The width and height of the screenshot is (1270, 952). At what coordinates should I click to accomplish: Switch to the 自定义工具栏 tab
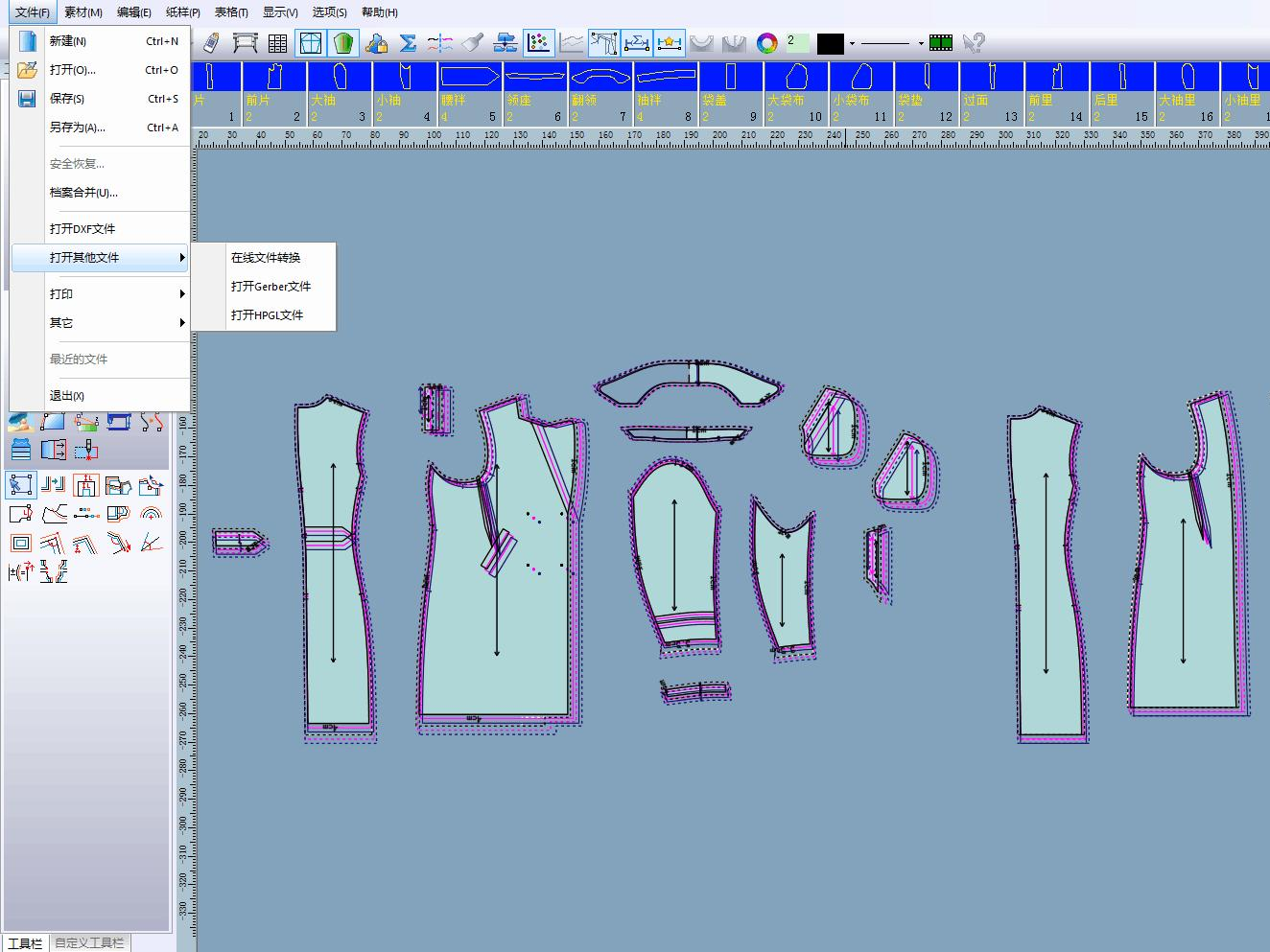coord(89,943)
